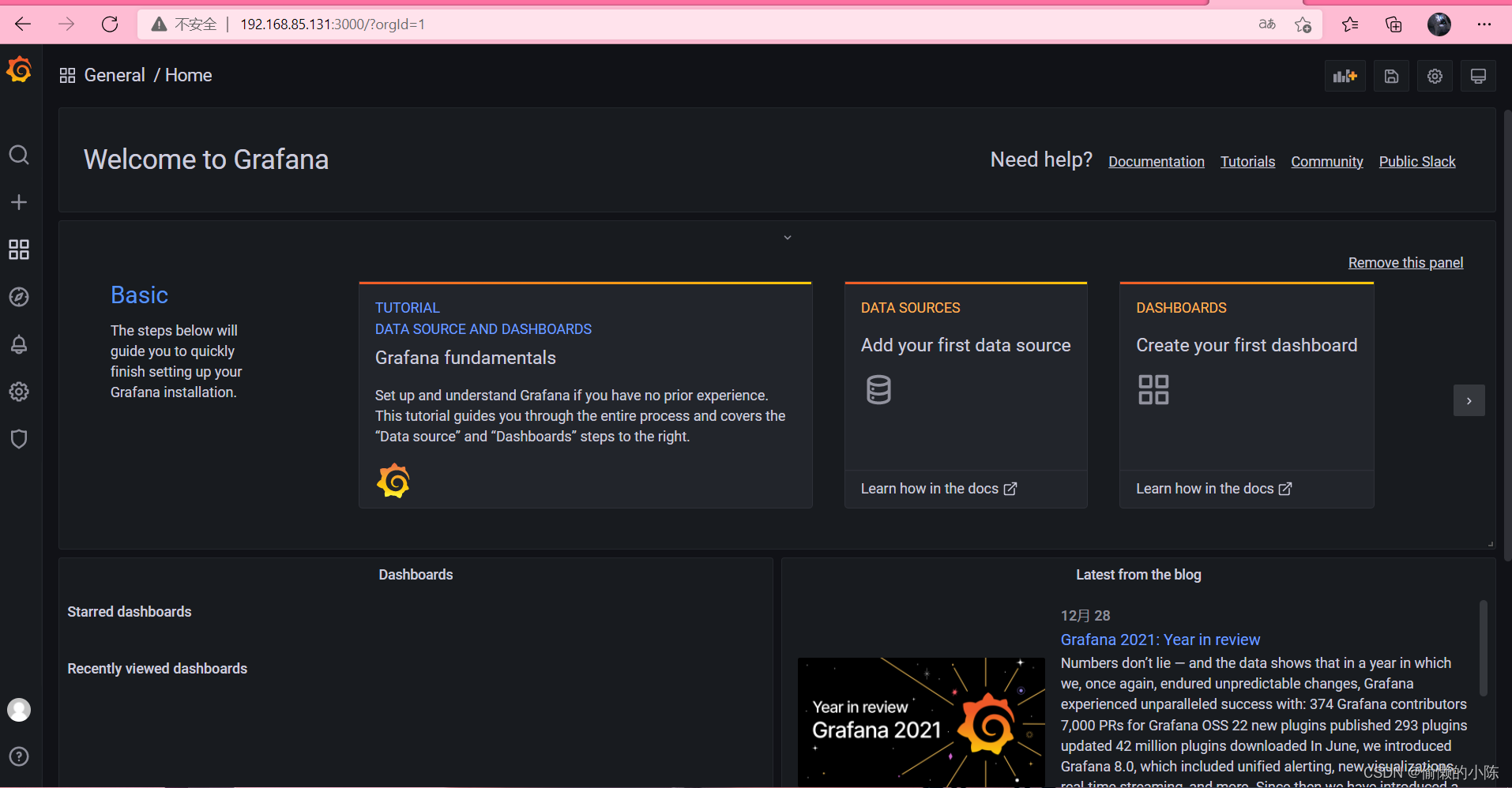Click the page vertical scrollbar
This screenshot has width=1512, height=788.
tap(1507, 336)
